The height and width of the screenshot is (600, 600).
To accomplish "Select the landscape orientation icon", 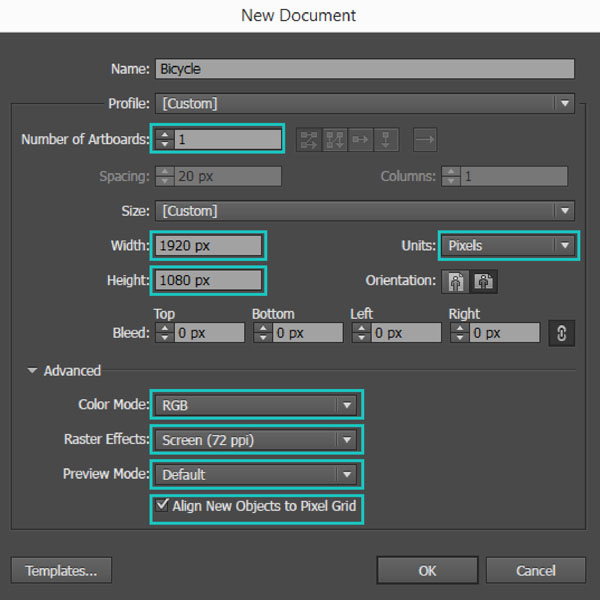I will (483, 281).
